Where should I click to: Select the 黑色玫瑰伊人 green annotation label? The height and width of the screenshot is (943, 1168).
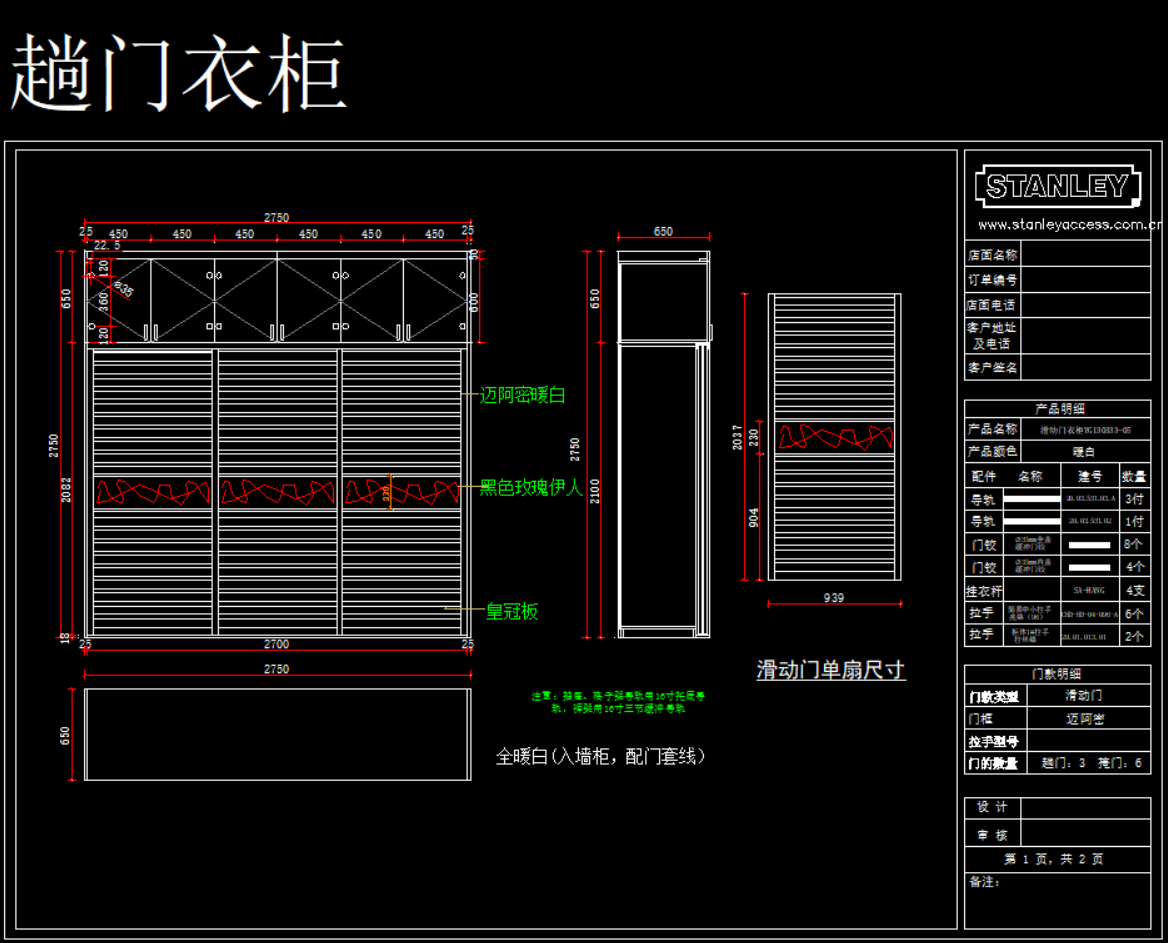(530, 487)
